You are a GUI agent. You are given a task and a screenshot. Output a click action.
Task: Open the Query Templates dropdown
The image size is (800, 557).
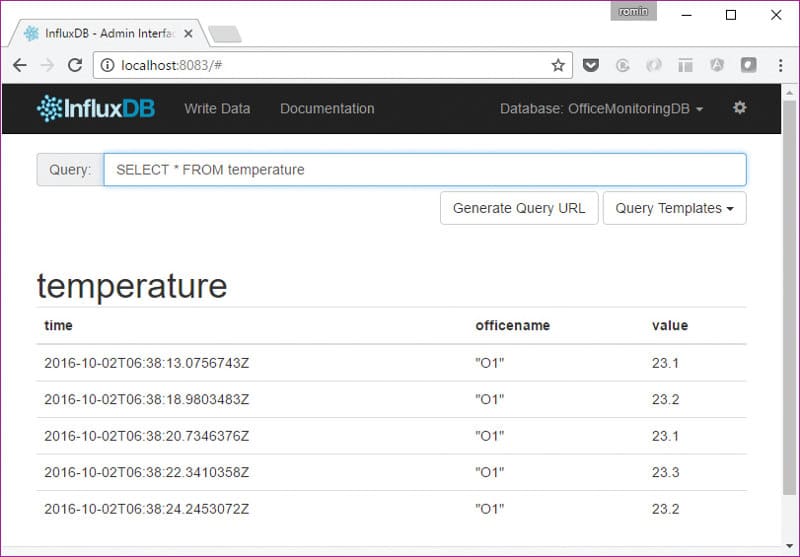click(674, 208)
